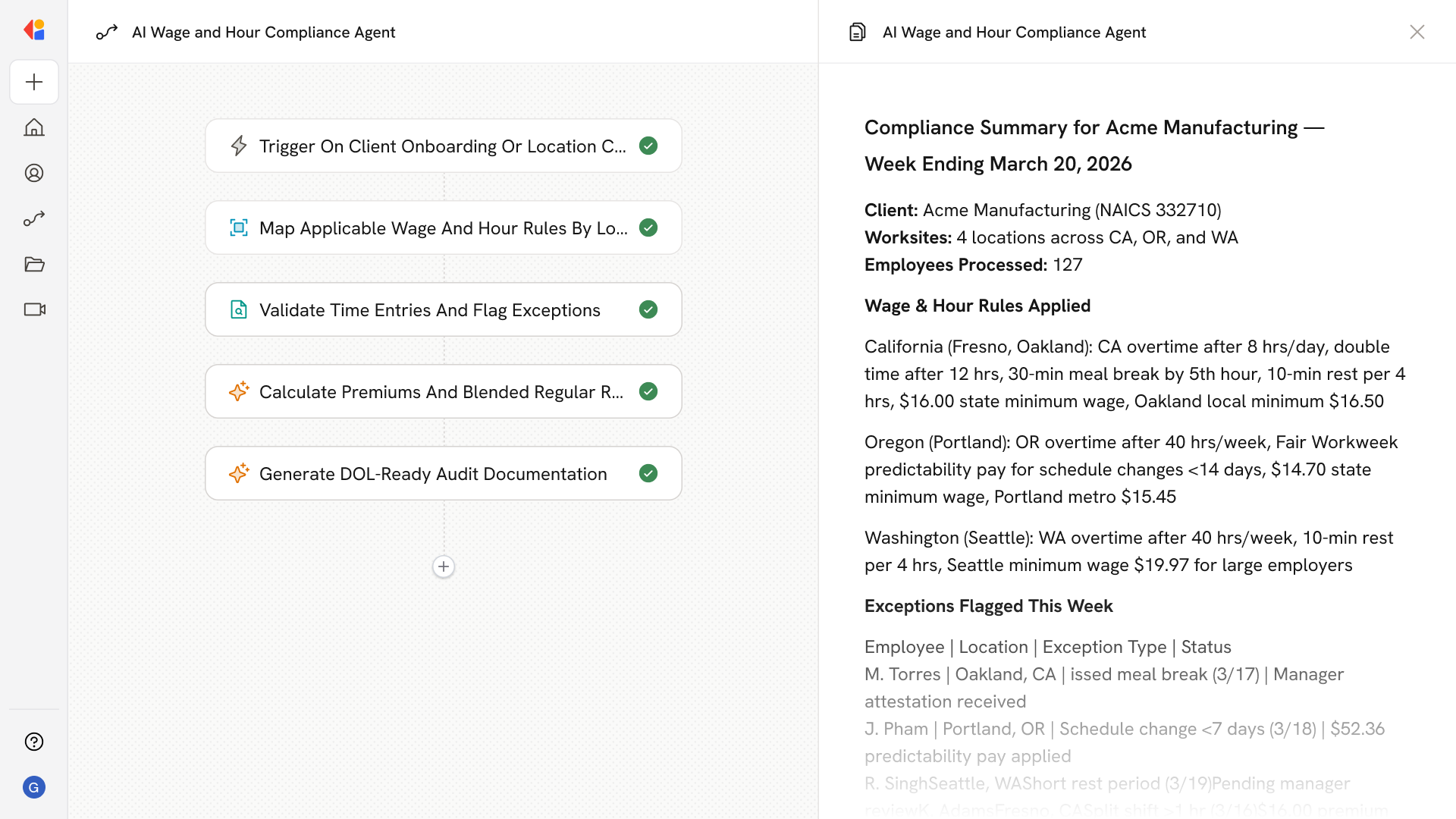This screenshot has height=819, width=1456.
Task: Close the compliance summary panel
Action: (1417, 32)
